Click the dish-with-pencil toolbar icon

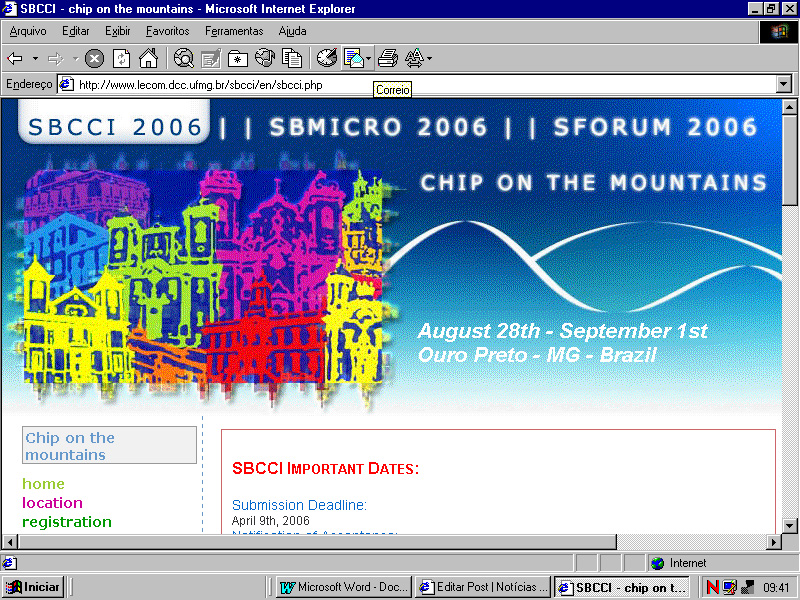(x=327, y=58)
